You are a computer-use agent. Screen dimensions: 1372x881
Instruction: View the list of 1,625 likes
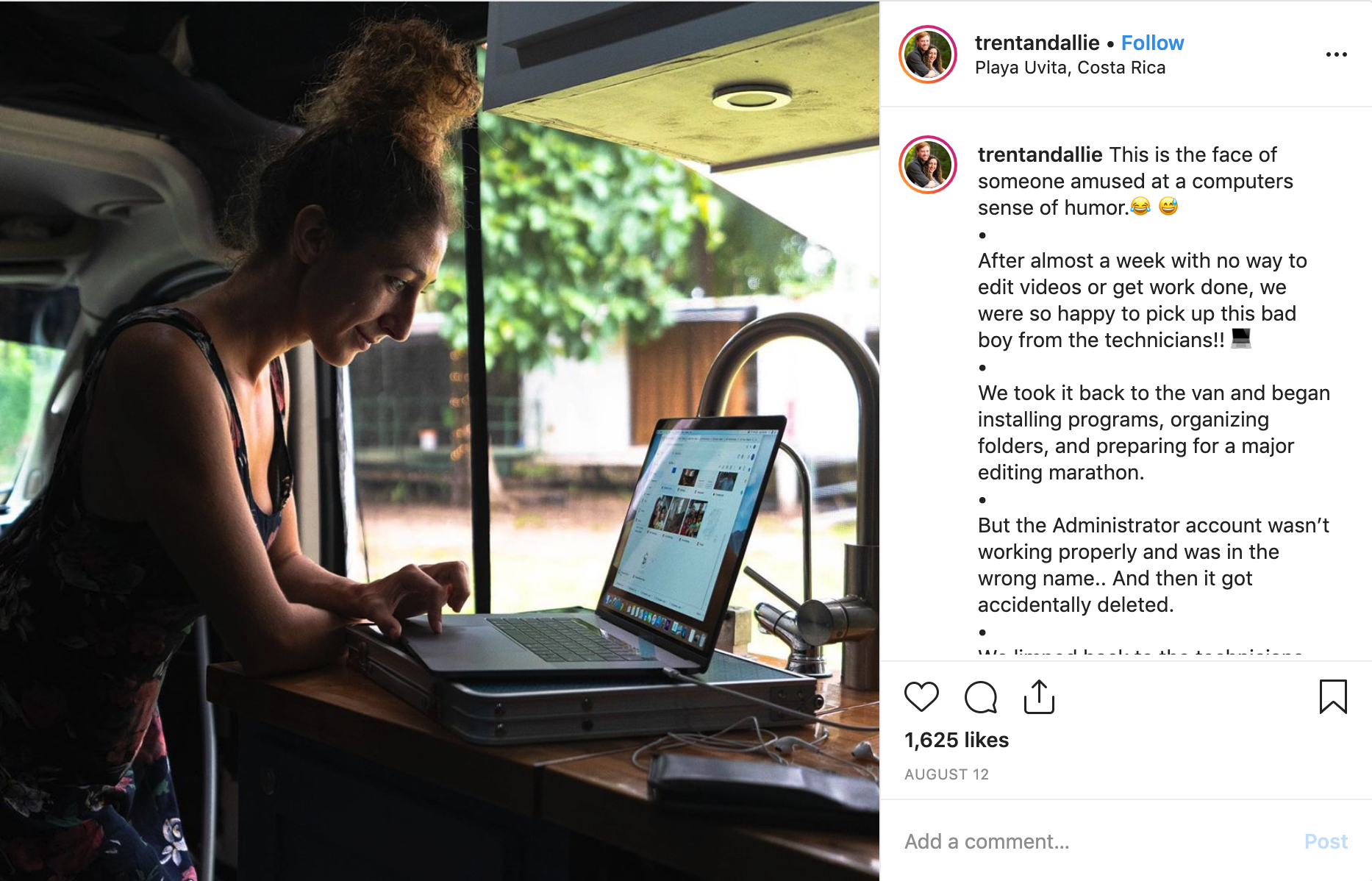coord(957,740)
